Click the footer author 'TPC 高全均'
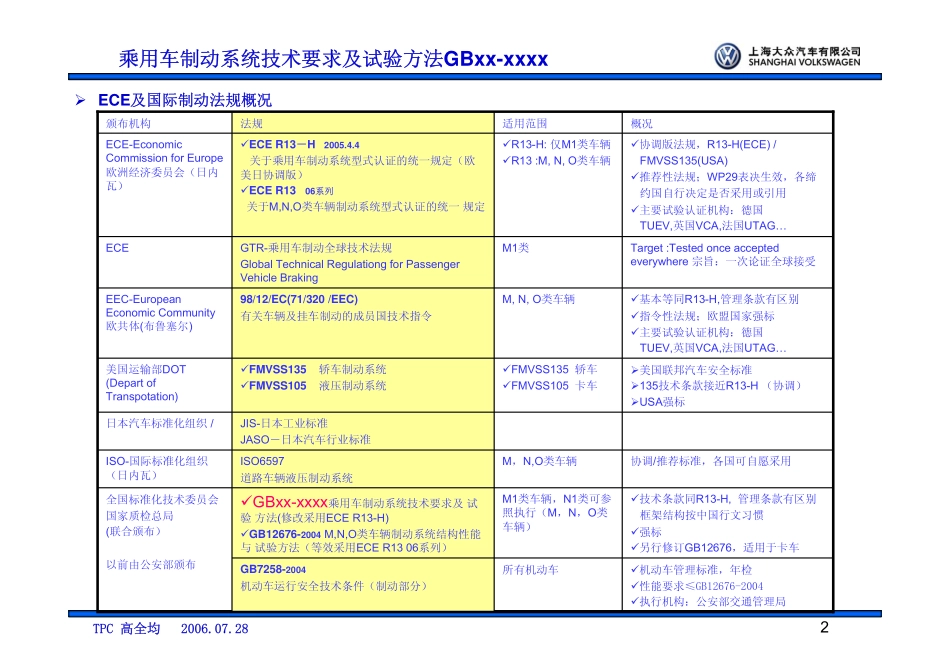Image resolution: width=950 pixels, height=672 pixels. (x=127, y=629)
